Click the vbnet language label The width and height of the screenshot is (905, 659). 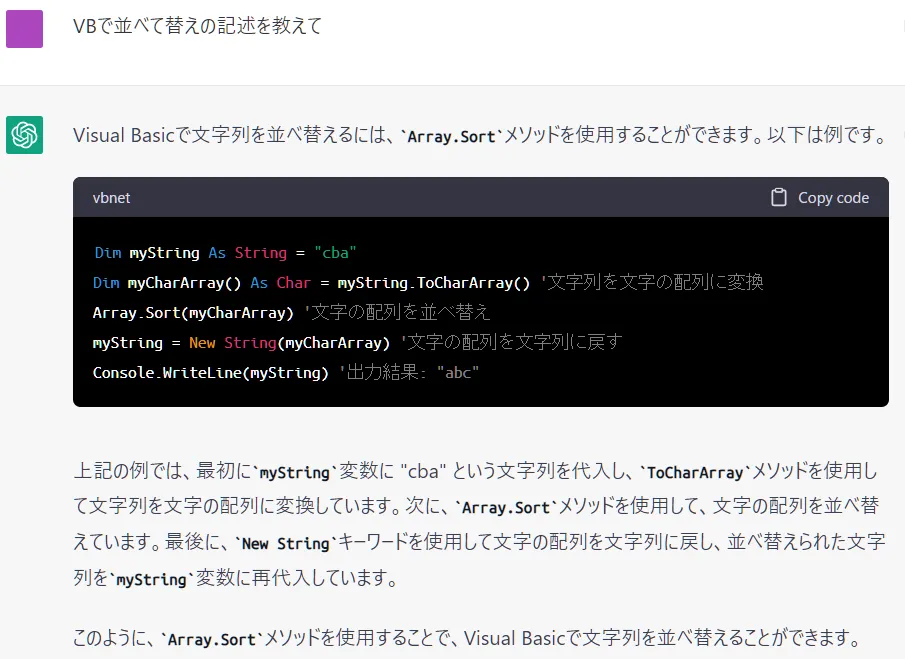111,198
